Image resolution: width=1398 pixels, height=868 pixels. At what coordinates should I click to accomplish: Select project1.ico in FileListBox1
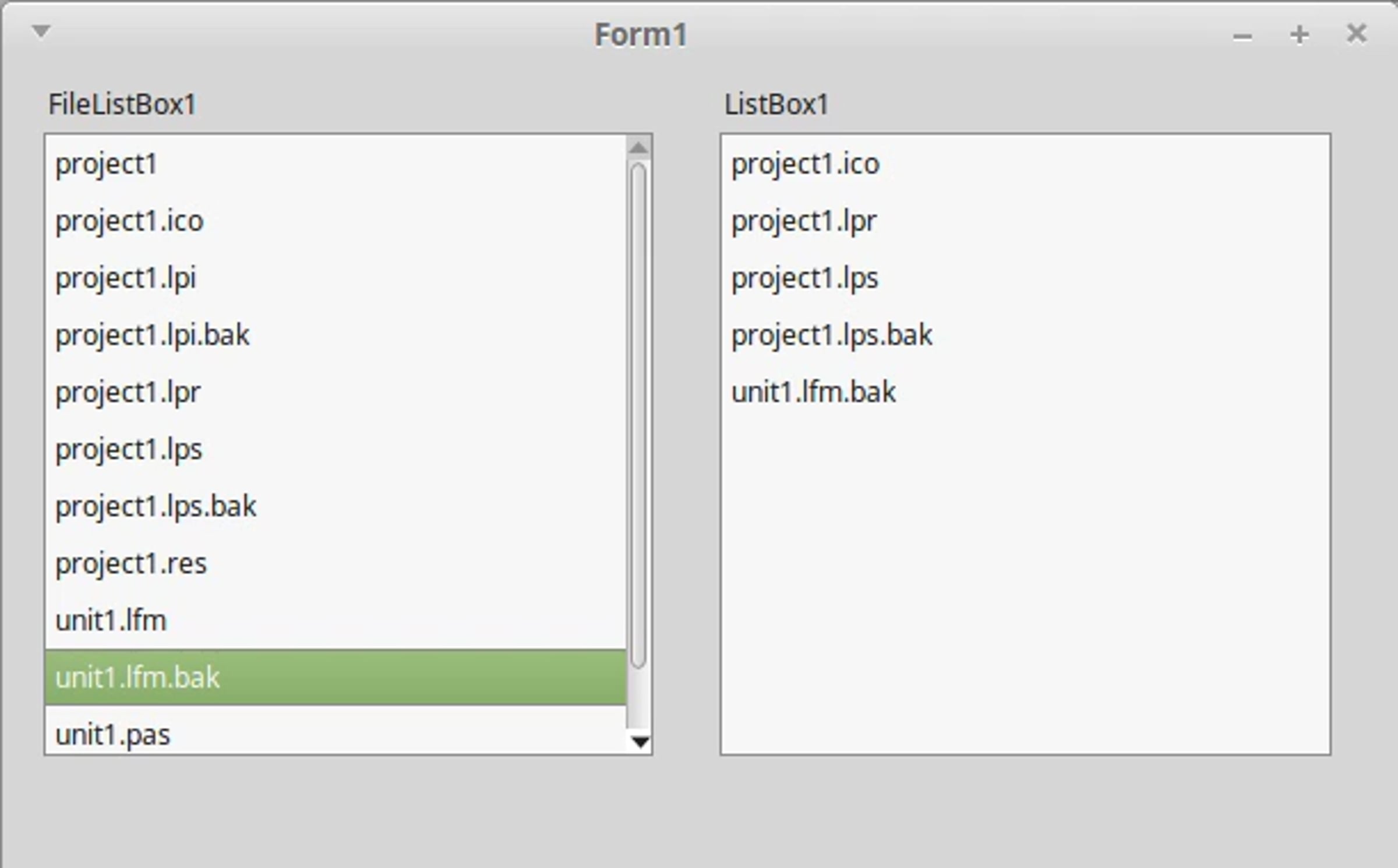[x=336, y=221]
